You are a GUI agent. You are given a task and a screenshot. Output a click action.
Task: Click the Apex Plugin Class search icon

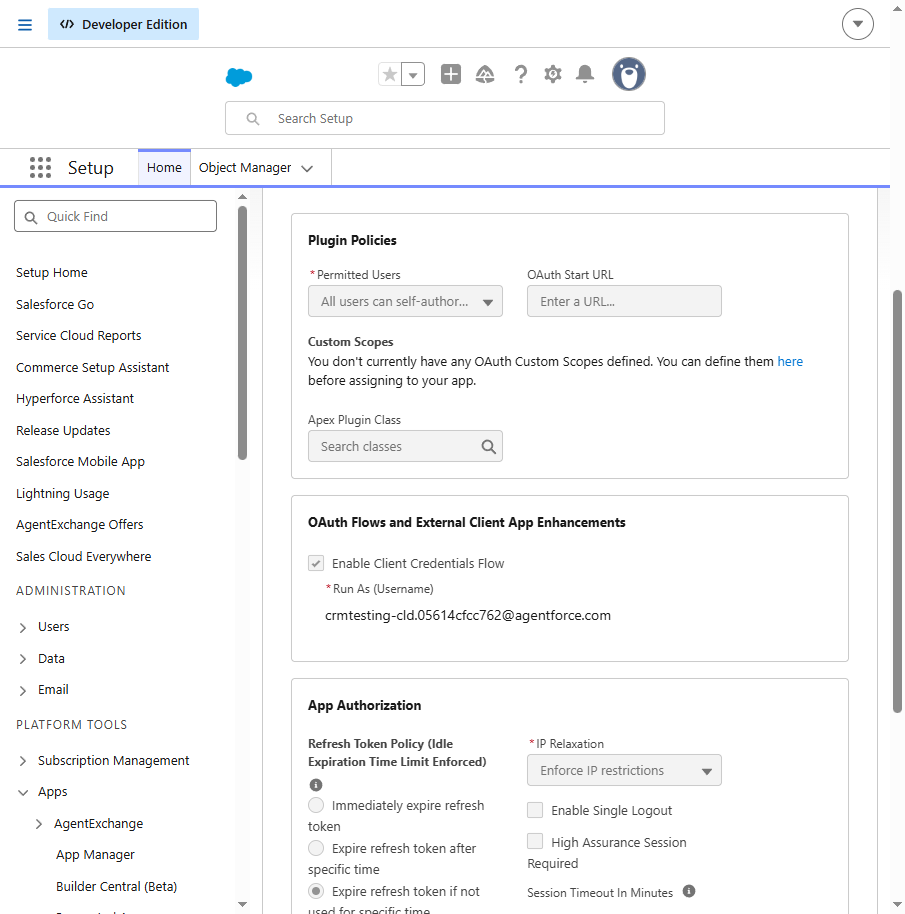488,447
